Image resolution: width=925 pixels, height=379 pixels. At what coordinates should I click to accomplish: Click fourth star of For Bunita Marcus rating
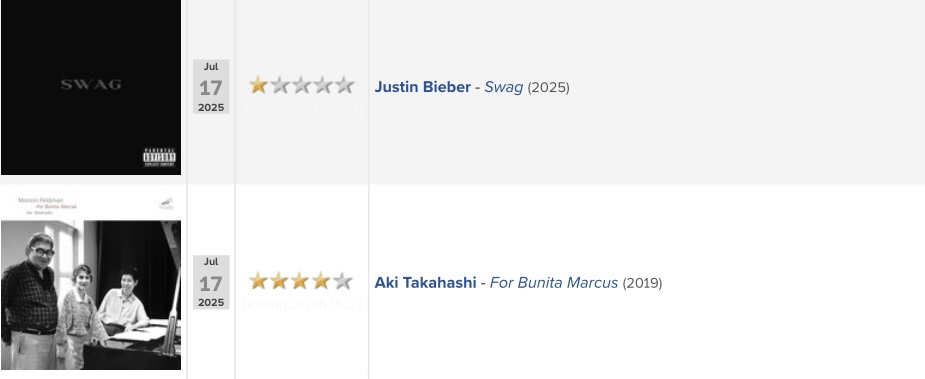click(x=321, y=280)
